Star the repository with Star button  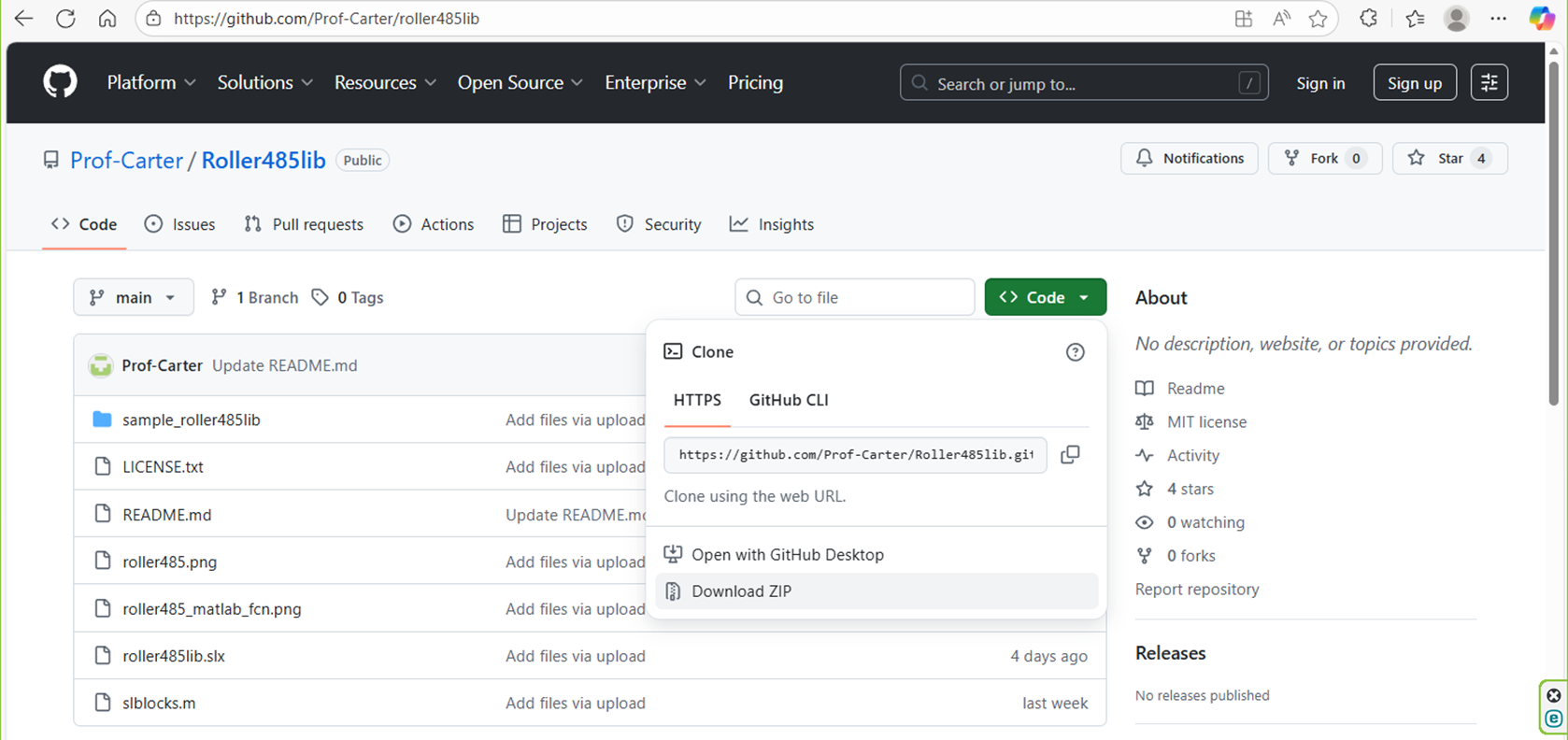(1450, 158)
